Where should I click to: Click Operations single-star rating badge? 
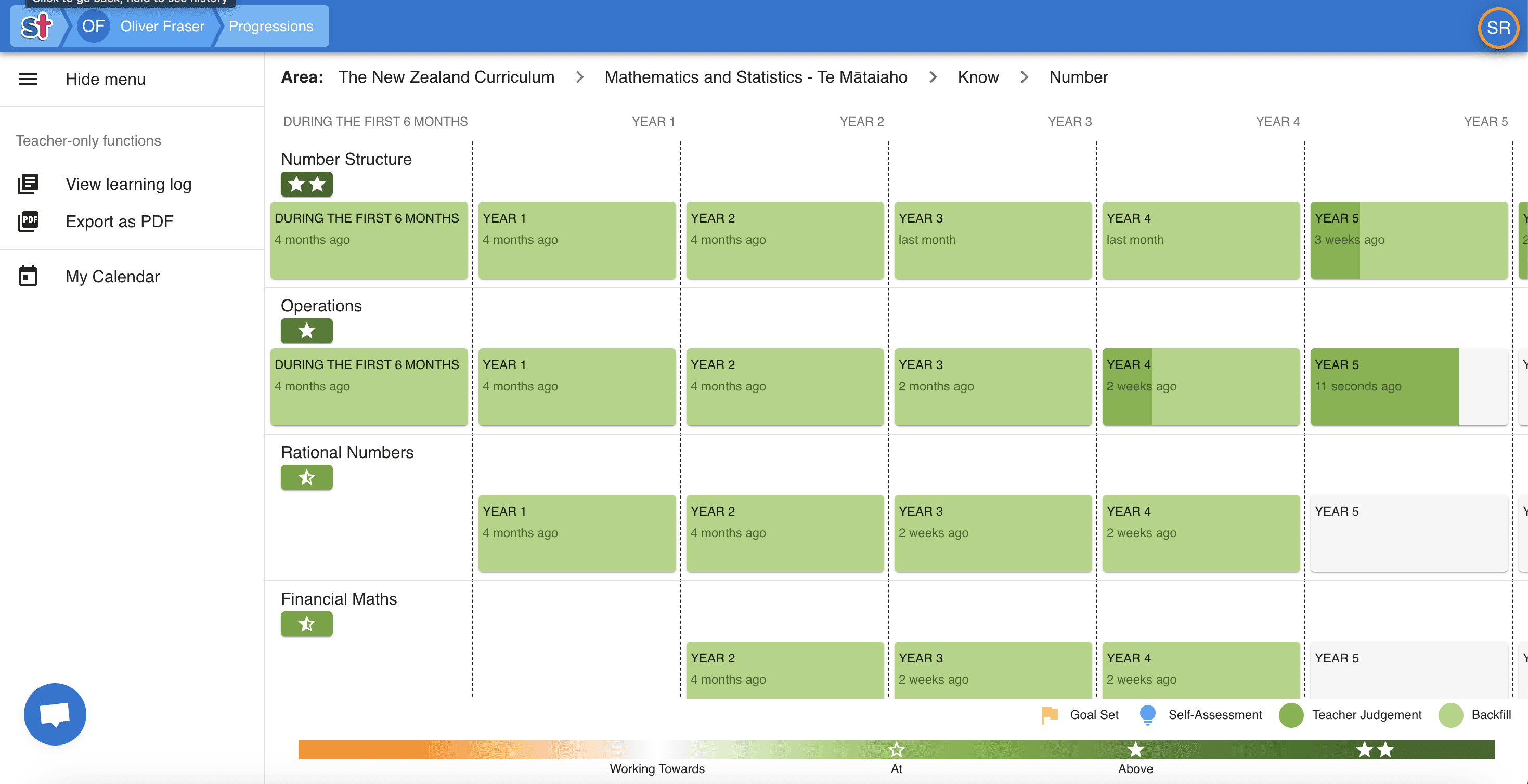coord(307,330)
